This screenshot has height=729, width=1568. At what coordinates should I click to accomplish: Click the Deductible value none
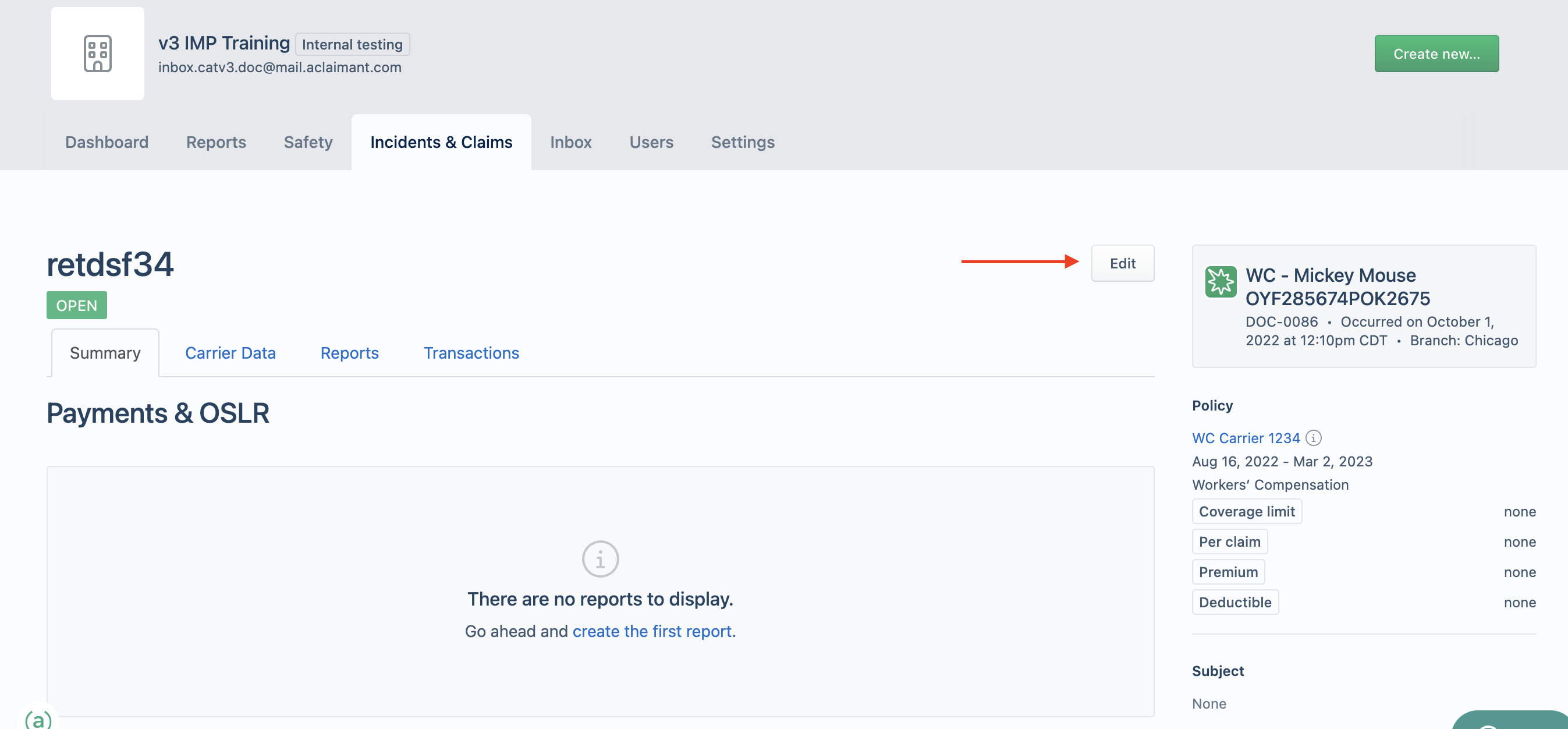(1519, 602)
